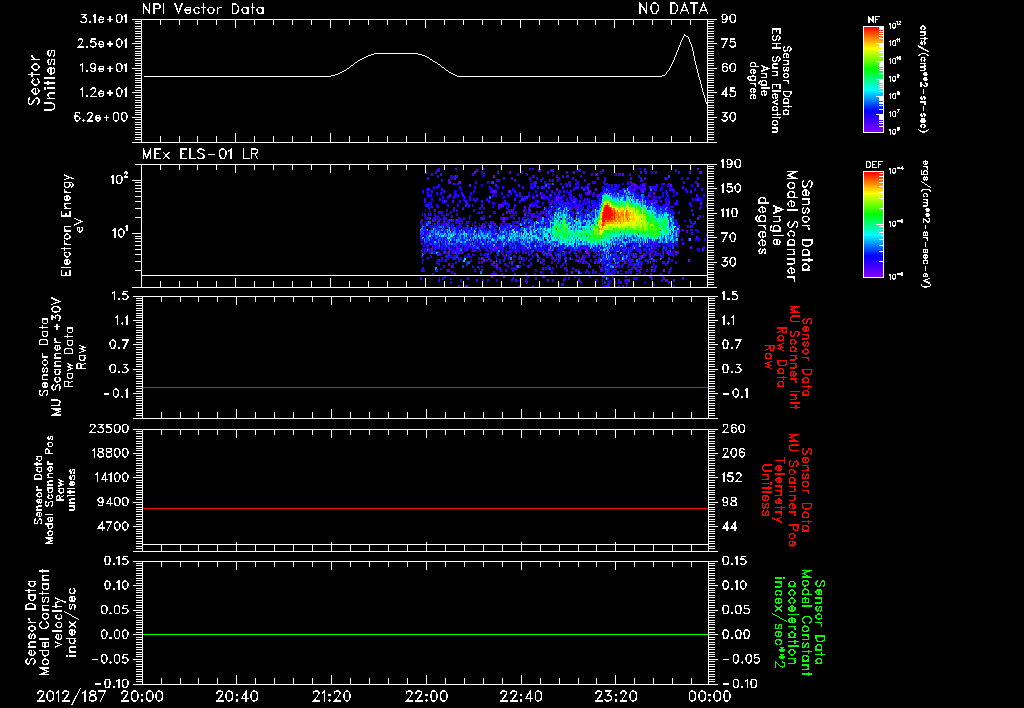Click the 'Electron Energy eV' axis label
This screenshot has height=708, width=1024.
click(72, 225)
